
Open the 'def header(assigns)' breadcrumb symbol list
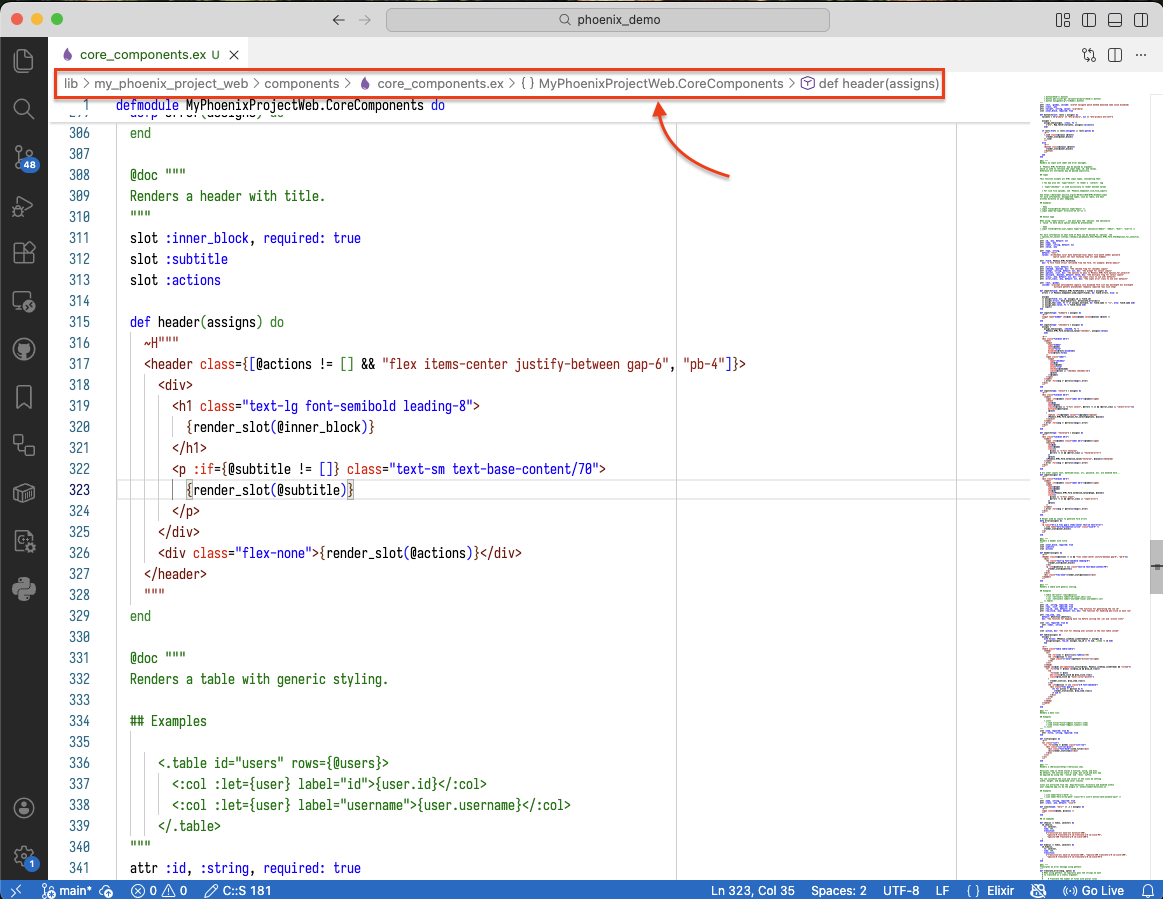click(878, 84)
